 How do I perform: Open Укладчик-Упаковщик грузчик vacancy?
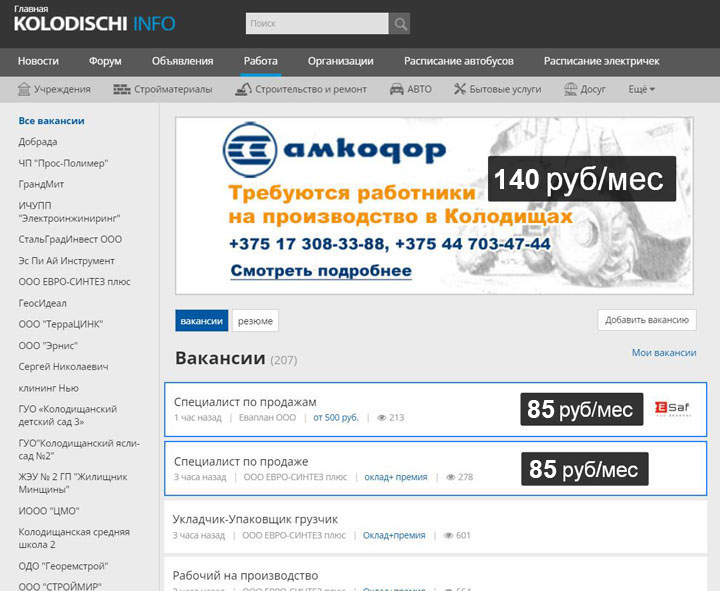(x=255, y=519)
